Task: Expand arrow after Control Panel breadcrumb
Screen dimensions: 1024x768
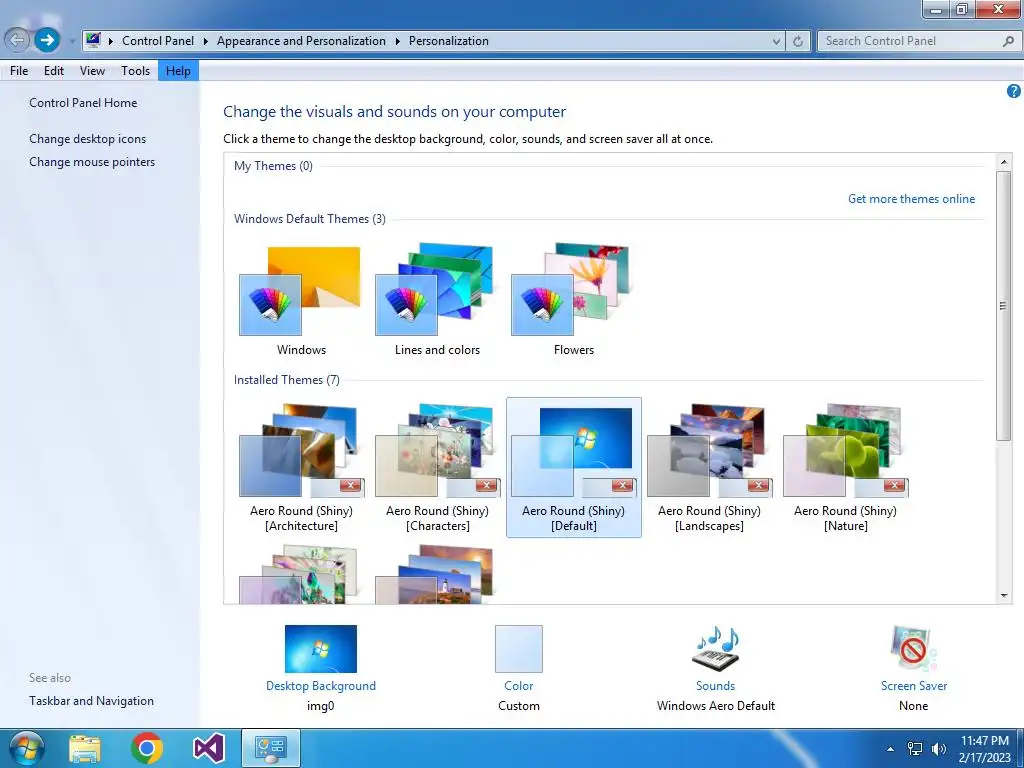Action: click(205, 41)
